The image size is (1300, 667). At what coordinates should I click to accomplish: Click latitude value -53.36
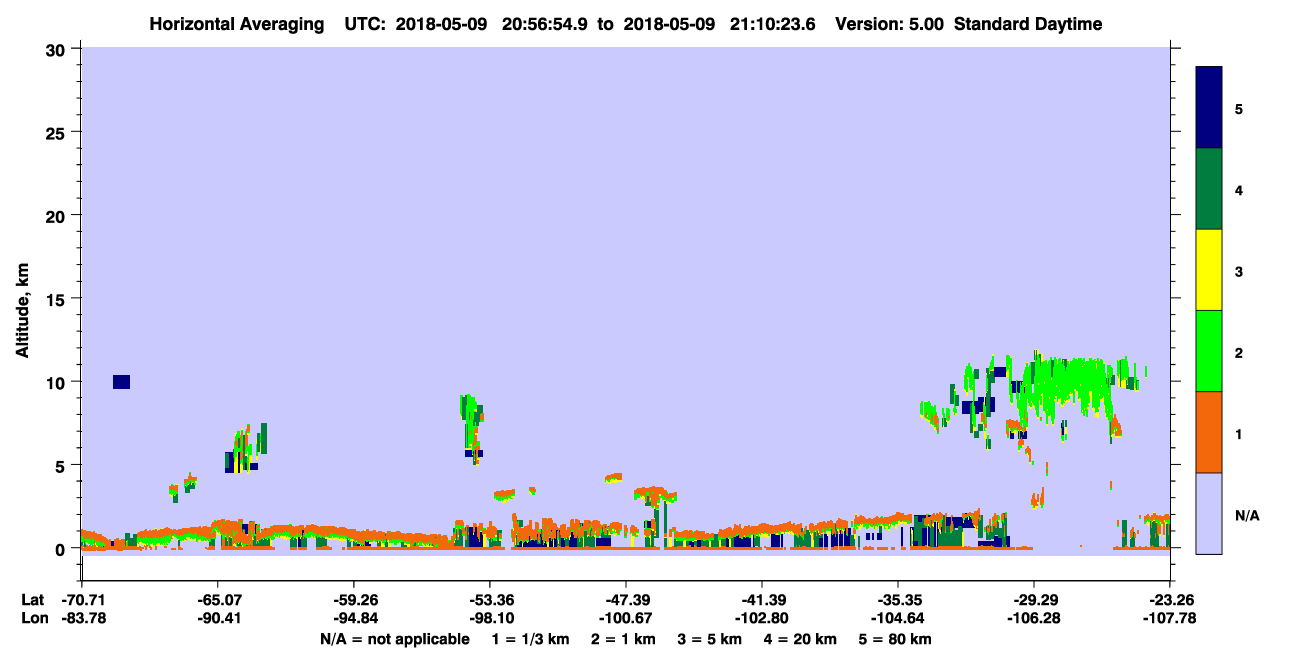(x=490, y=600)
